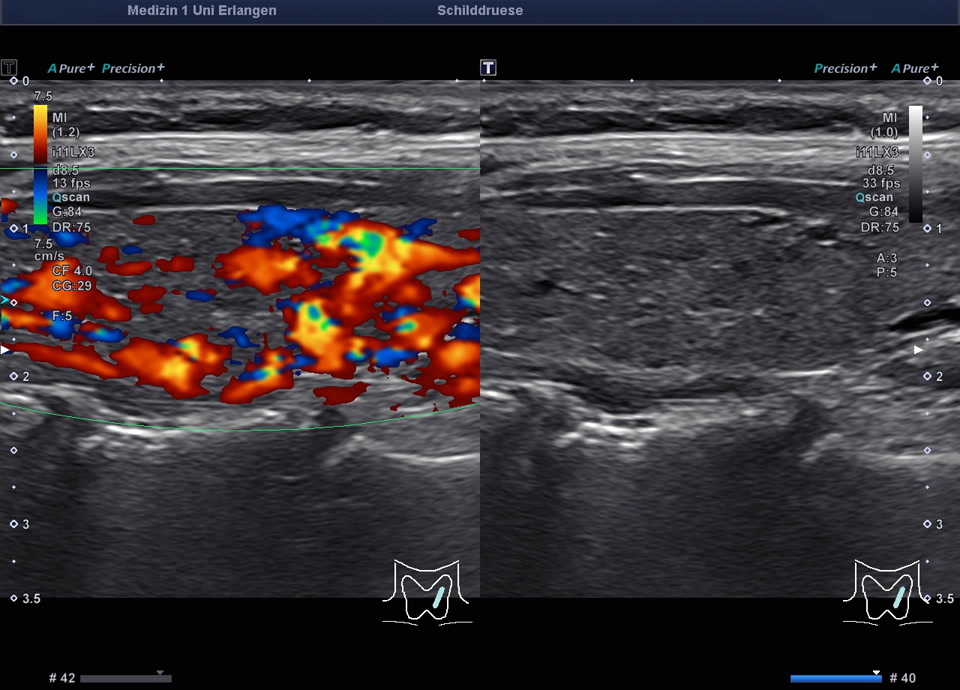Click the Medizin 1 Uni Erlangen header text
The height and width of the screenshot is (690, 960).
point(202,11)
